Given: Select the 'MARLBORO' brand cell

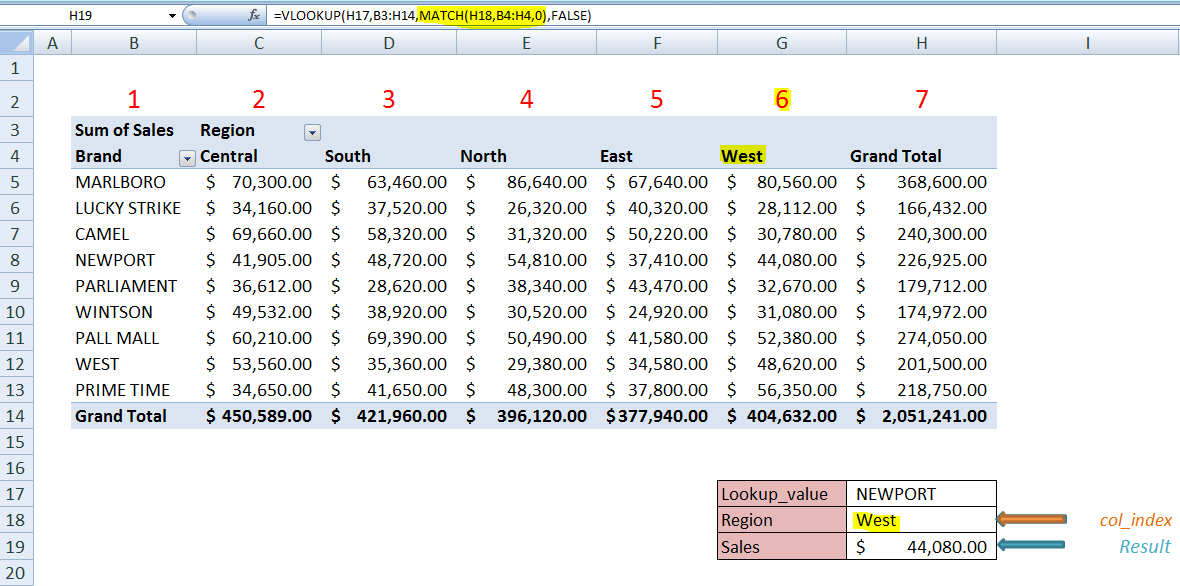Looking at the screenshot, I should [134, 182].
